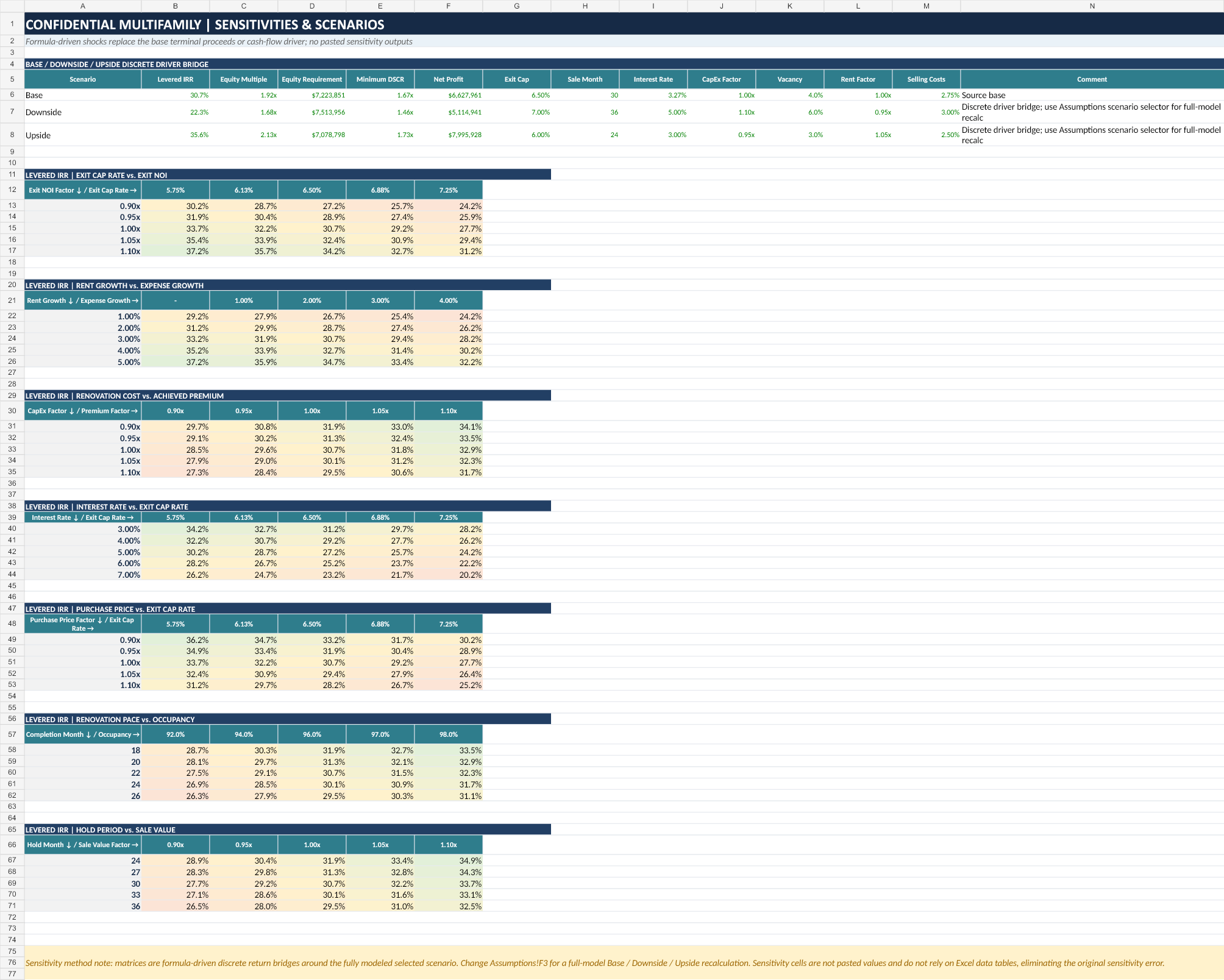Select the Downside scenario label cell
This screenshot has height=980, width=1224.
[x=83, y=112]
